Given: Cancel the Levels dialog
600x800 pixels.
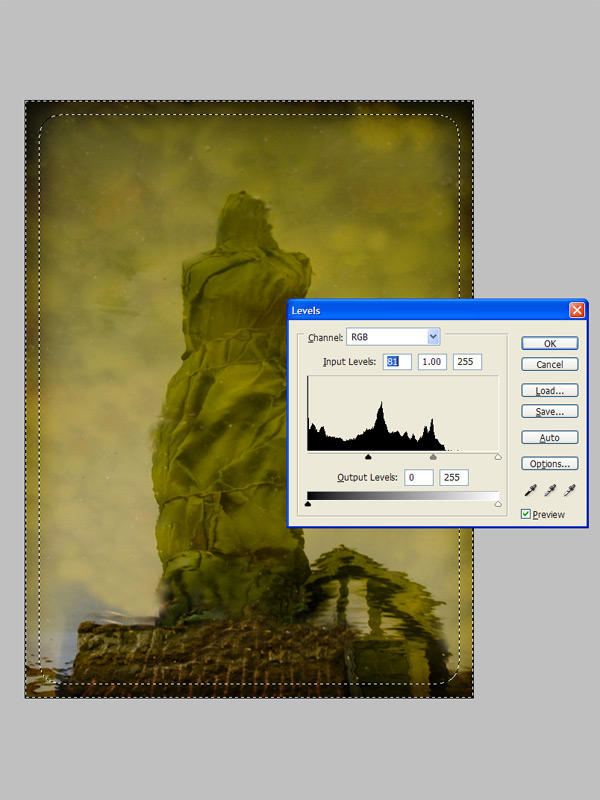Looking at the screenshot, I should coord(549,364).
